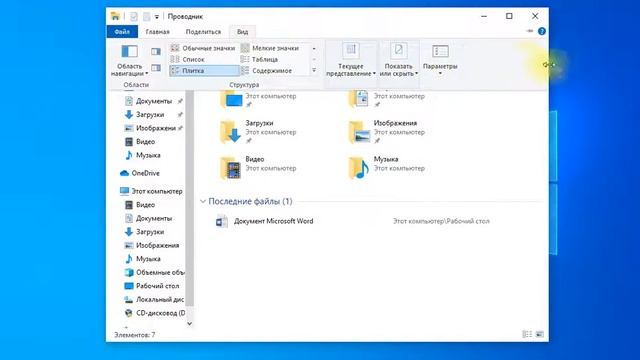The width and height of the screenshot is (640, 360).
Task: Select the partially hidden desktop folder tile
Action: pyautogui.click(x=259, y=100)
